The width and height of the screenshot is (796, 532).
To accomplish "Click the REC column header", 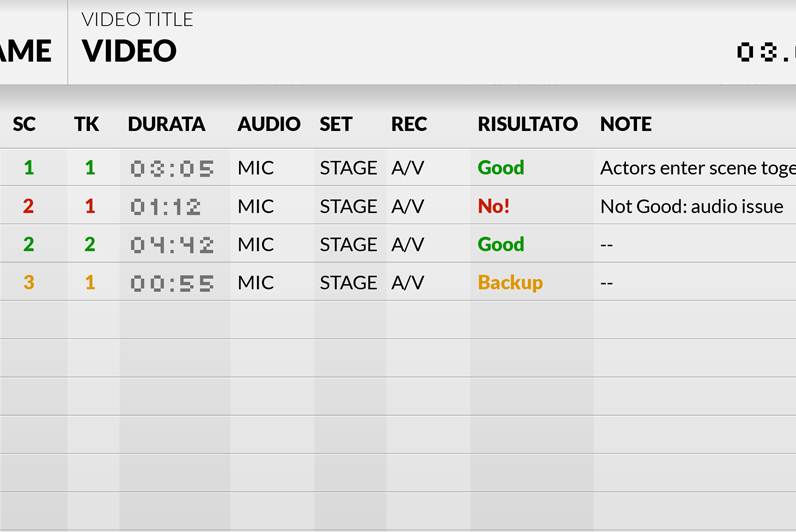I will [409, 125].
